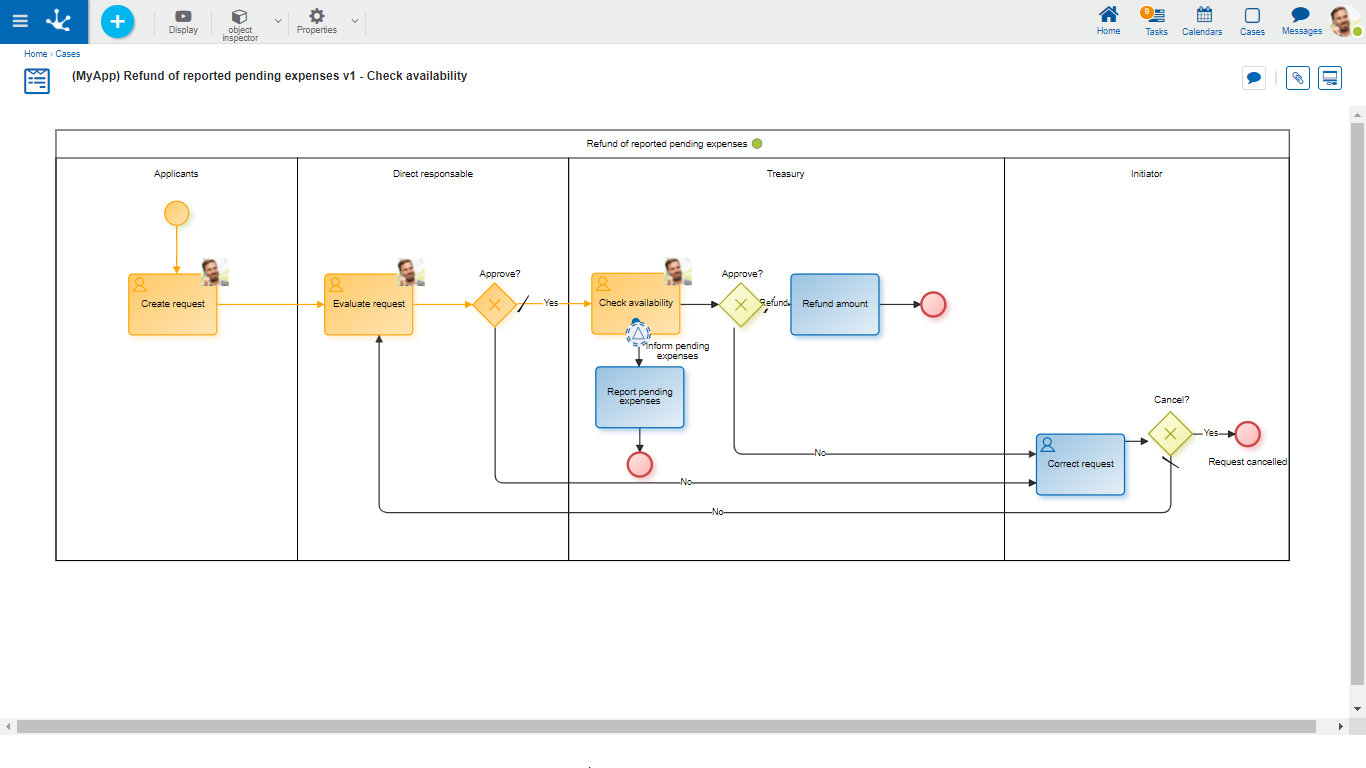The height and width of the screenshot is (768, 1366).
Task: Go to Home via house icon
Action: 1108,20
